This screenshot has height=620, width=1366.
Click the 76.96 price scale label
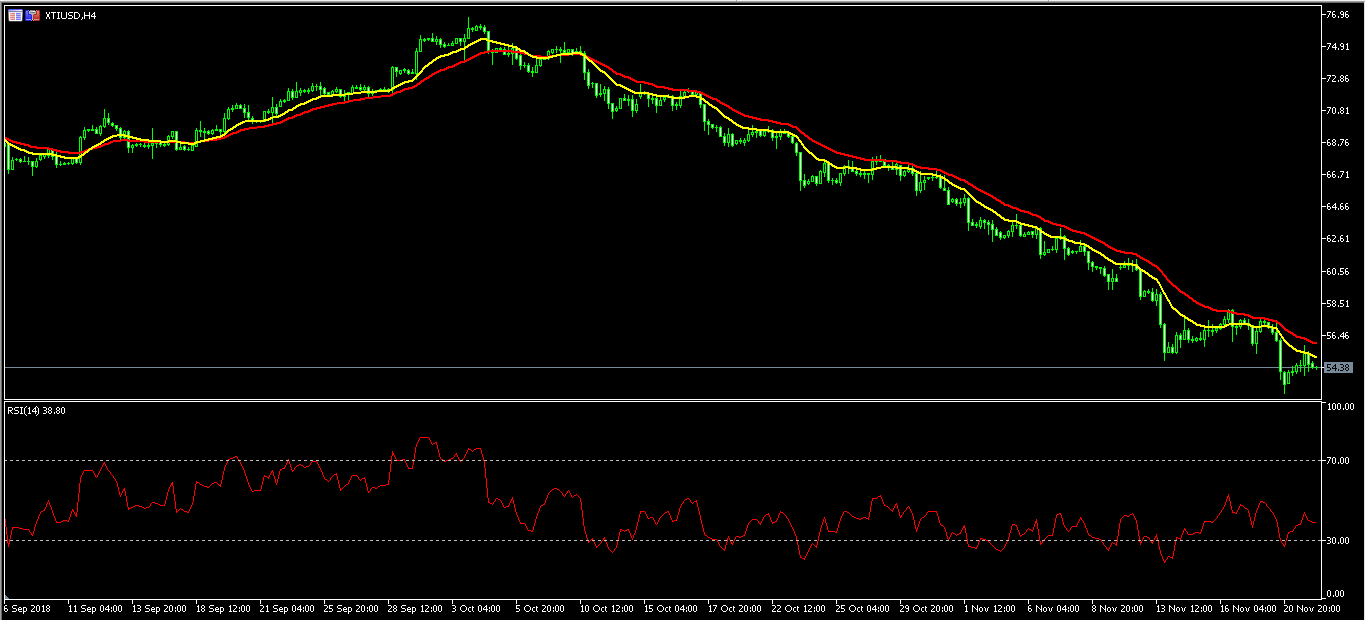(x=1337, y=15)
